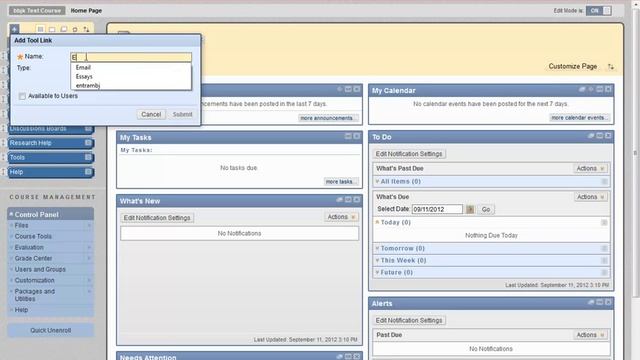Image resolution: width=640 pixels, height=360 pixels.
Task: Open Evaluation in Control Panel
Action: (x=29, y=247)
